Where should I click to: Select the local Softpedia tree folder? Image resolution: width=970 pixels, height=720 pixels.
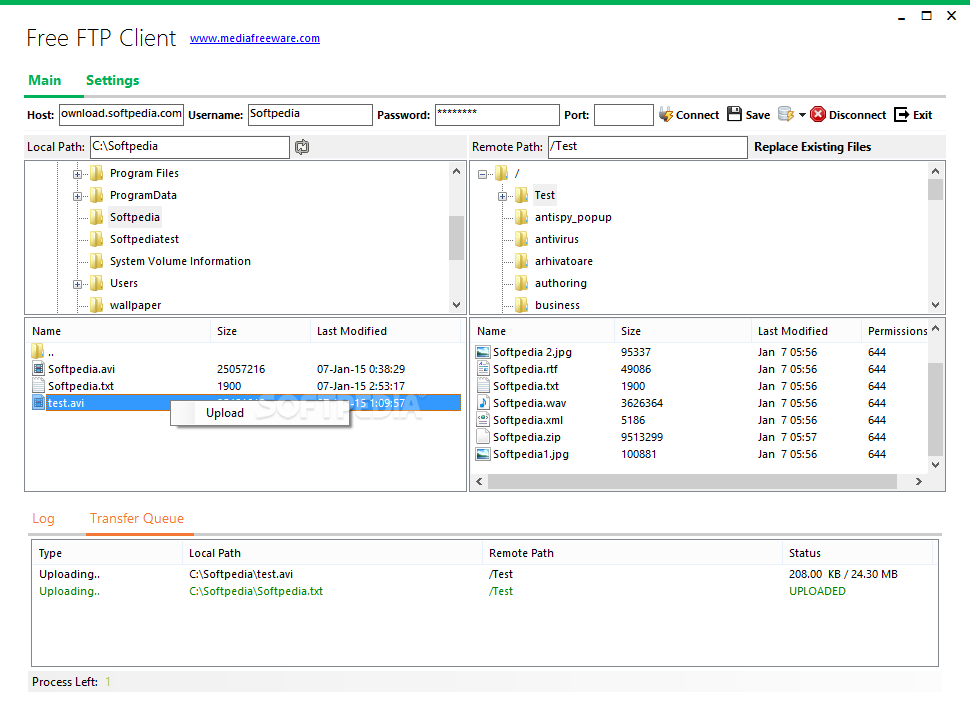point(135,217)
